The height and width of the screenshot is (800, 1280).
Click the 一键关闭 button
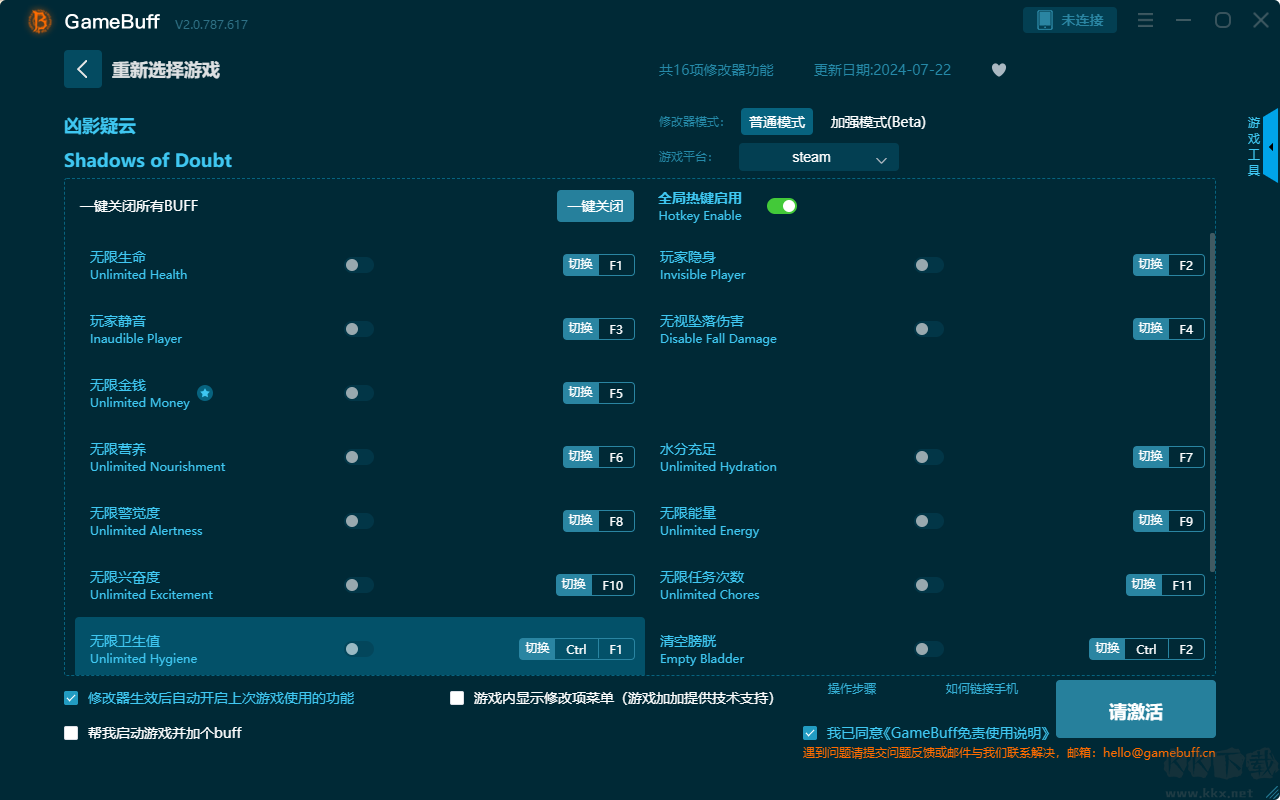tap(596, 206)
